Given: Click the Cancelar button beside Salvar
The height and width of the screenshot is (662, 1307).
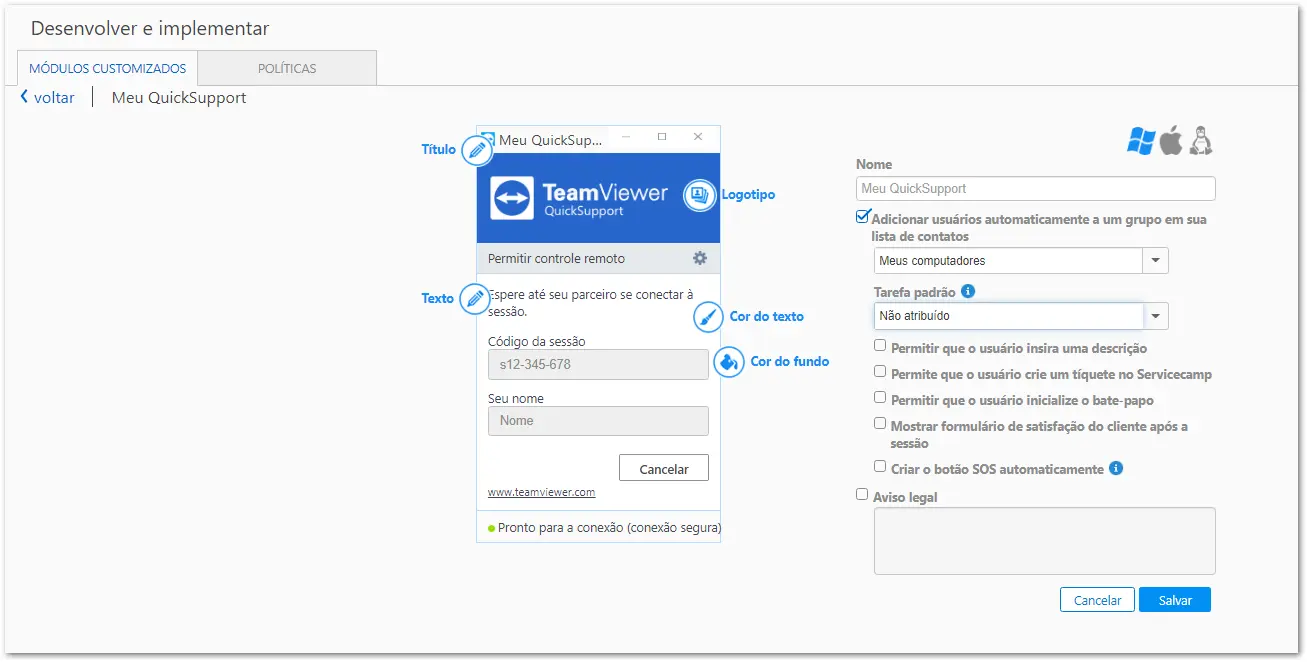Looking at the screenshot, I should pyautogui.click(x=1097, y=600).
